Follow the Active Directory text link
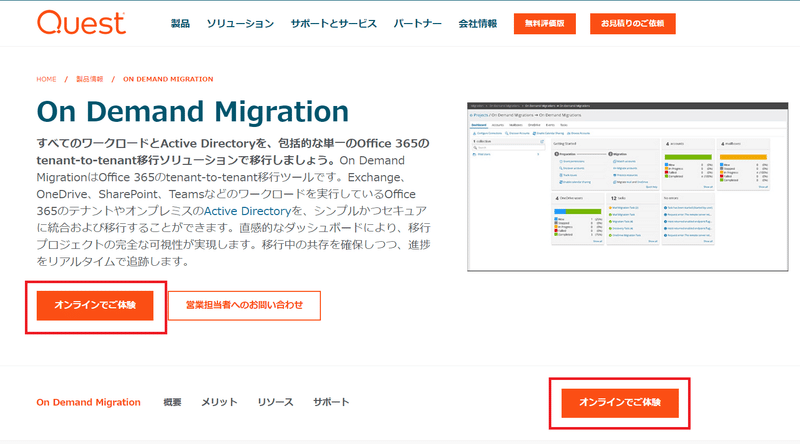Image resolution: width=800 pixels, height=446 pixels. pos(247,211)
